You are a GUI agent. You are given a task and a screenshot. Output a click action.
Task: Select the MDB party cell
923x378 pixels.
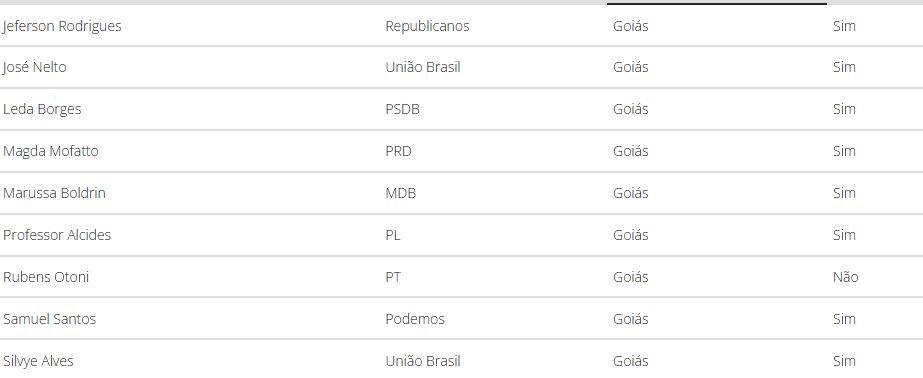click(401, 193)
